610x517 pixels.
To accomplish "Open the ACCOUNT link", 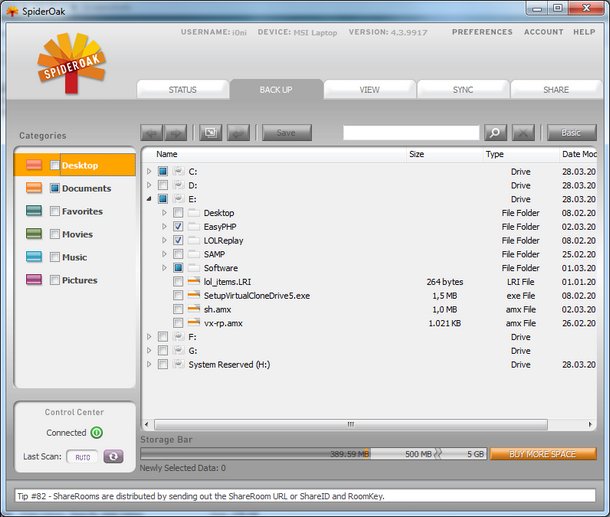I will [543, 32].
